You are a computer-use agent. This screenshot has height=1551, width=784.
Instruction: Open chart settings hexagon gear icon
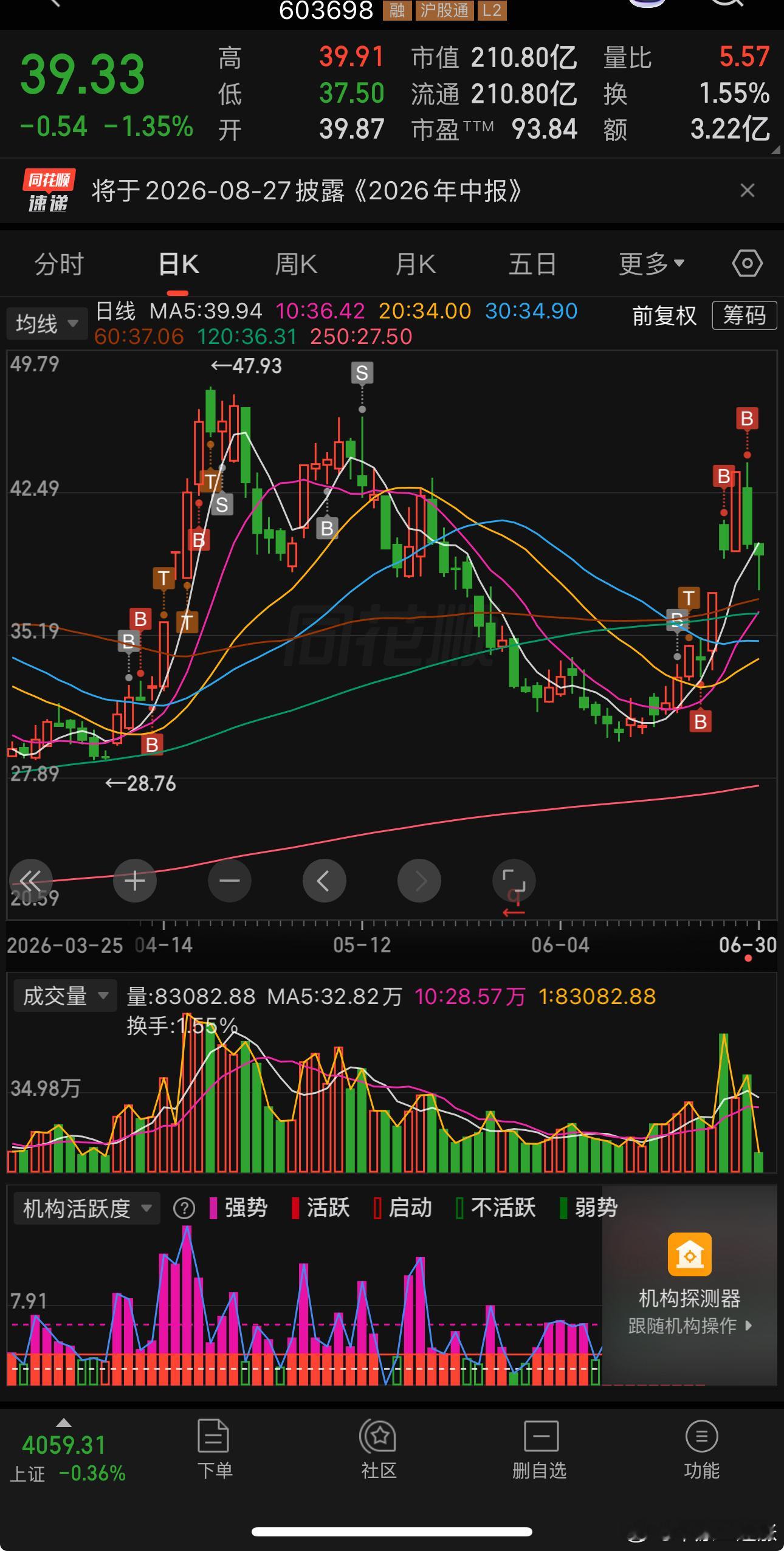click(747, 264)
